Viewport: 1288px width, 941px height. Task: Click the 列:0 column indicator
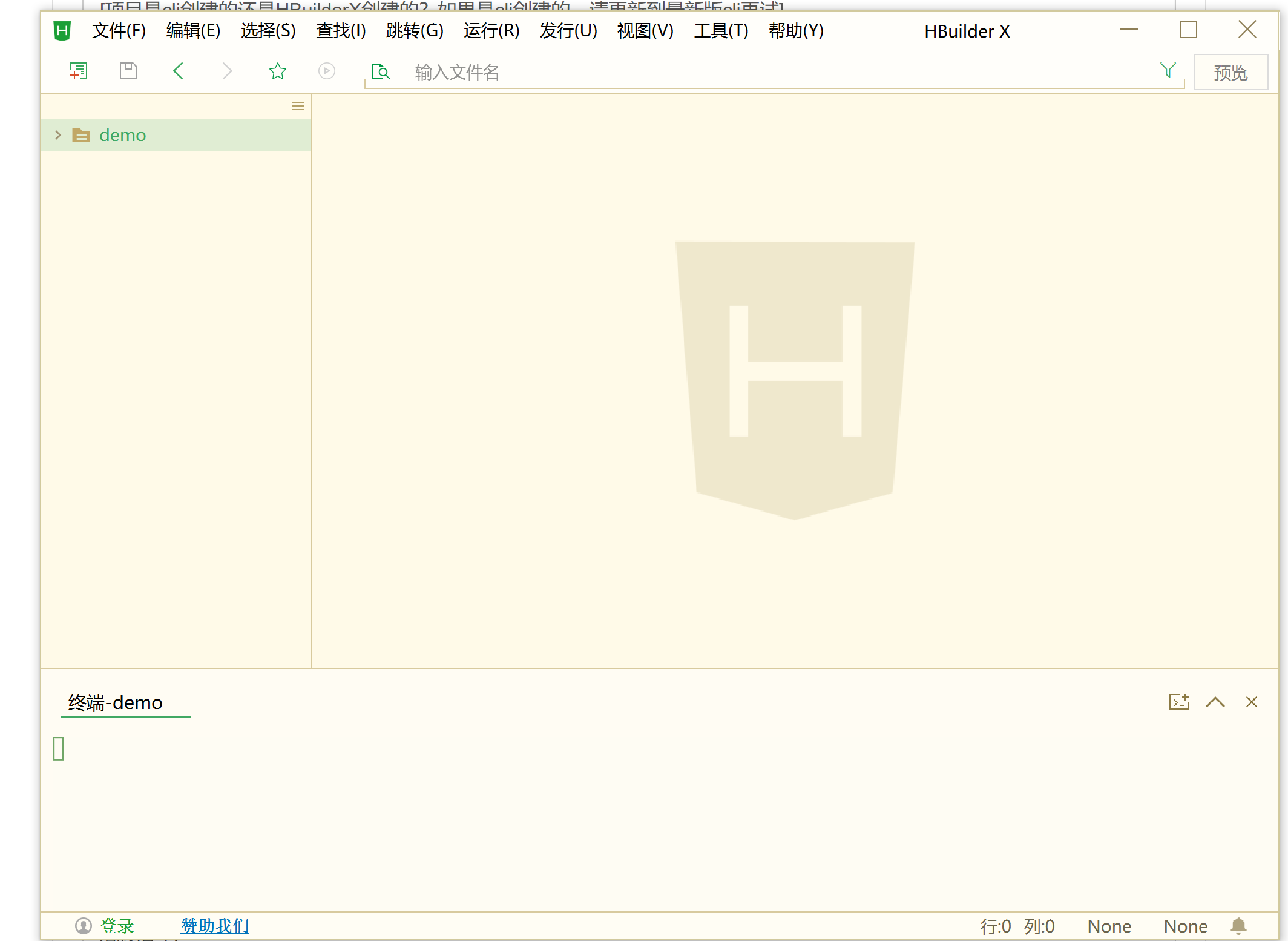tap(1039, 926)
